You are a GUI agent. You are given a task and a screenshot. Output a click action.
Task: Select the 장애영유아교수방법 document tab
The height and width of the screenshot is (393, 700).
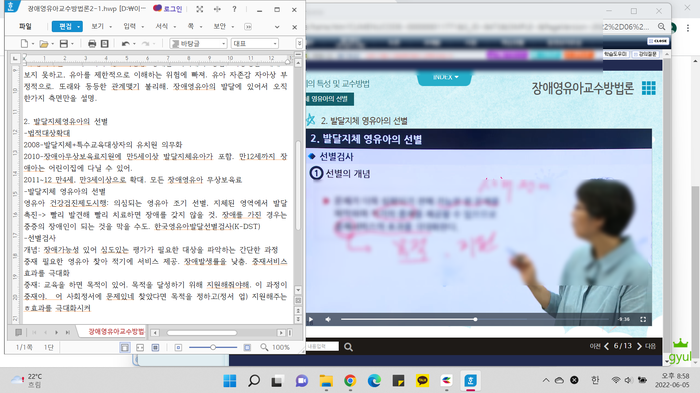pyautogui.click(x=116, y=331)
